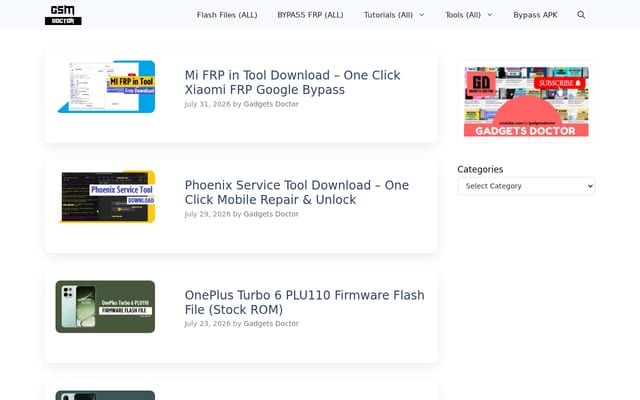The height and width of the screenshot is (400, 640).
Task: Open Gadgets Doctor author link under Phoenix post
Action: click(x=271, y=214)
